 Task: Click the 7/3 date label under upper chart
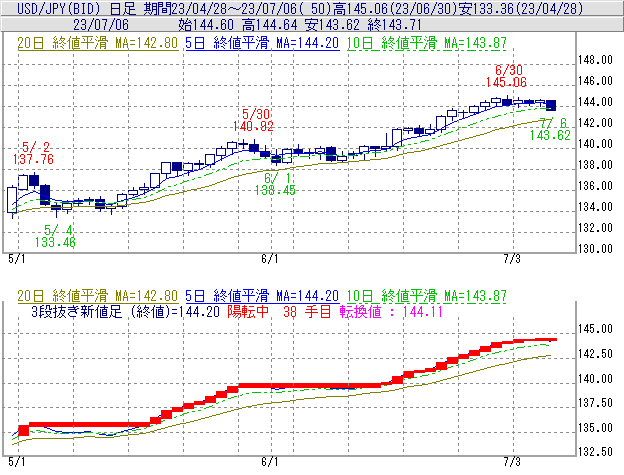512,259
